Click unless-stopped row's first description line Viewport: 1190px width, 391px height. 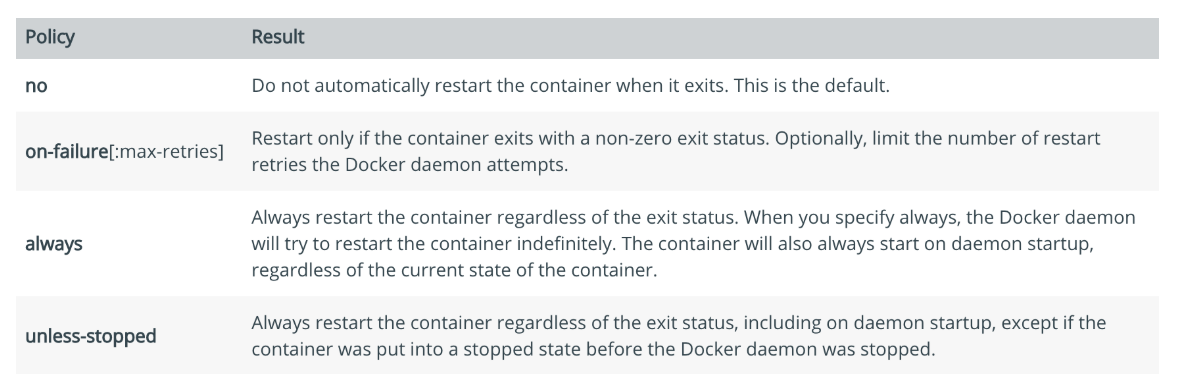tap(678, 323)
